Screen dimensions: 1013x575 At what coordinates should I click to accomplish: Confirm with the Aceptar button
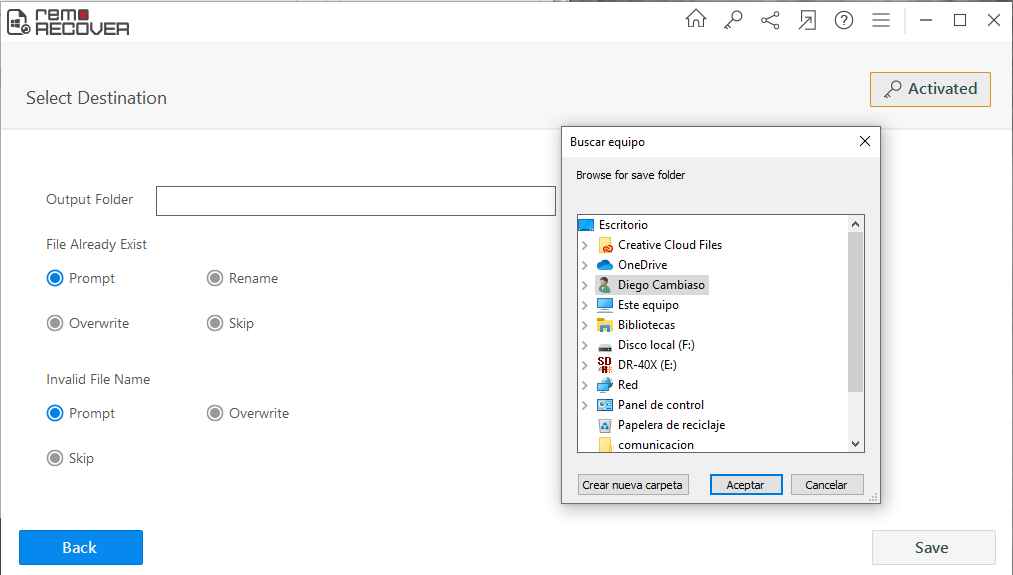(x=746, y=485)
